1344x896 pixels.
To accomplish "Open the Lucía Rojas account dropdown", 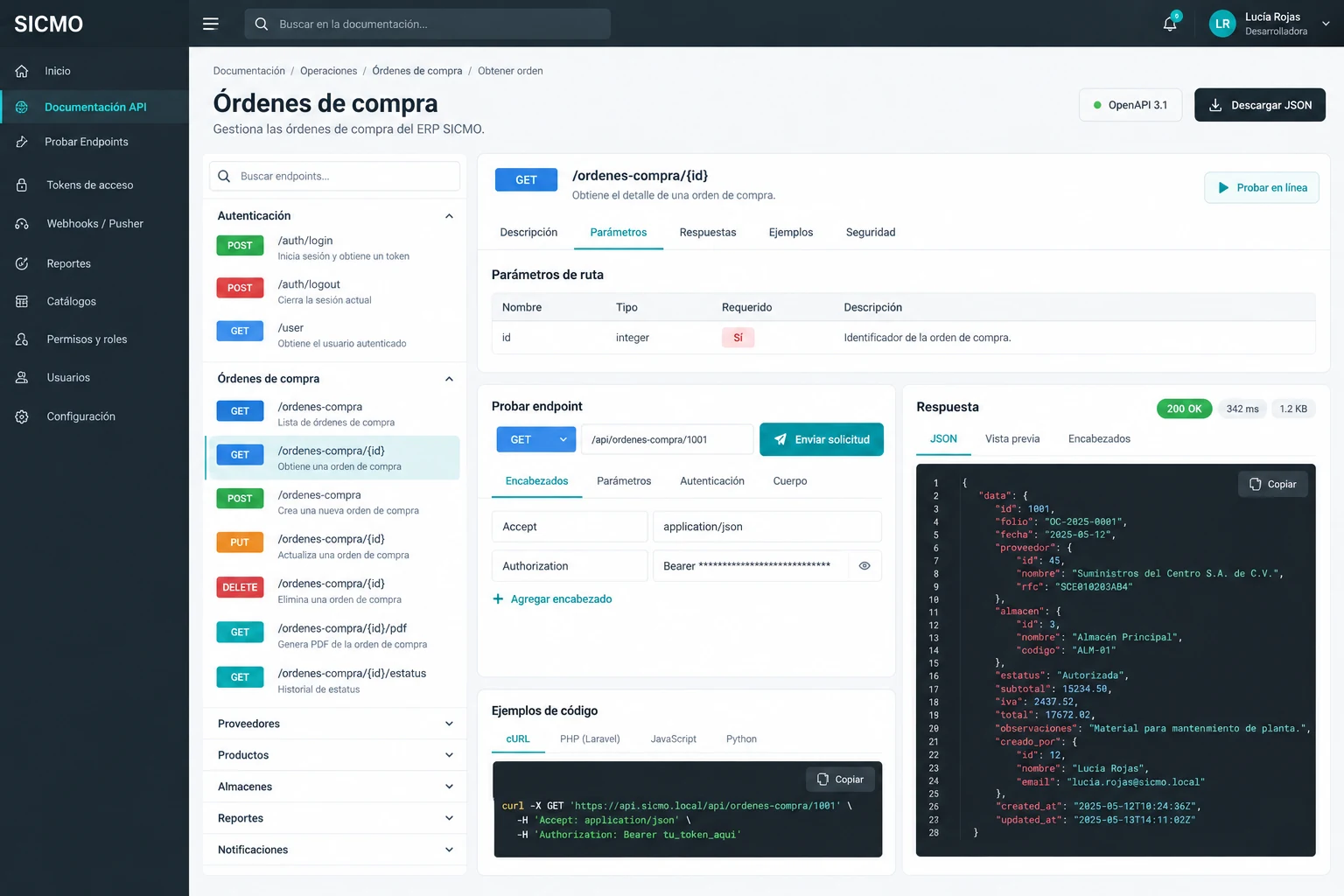I will [x=1326, y=24].
